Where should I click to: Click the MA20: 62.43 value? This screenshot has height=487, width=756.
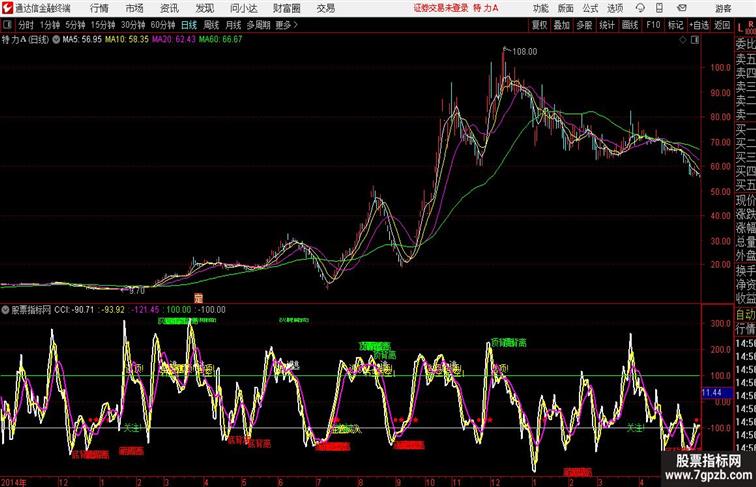[174, 40]
